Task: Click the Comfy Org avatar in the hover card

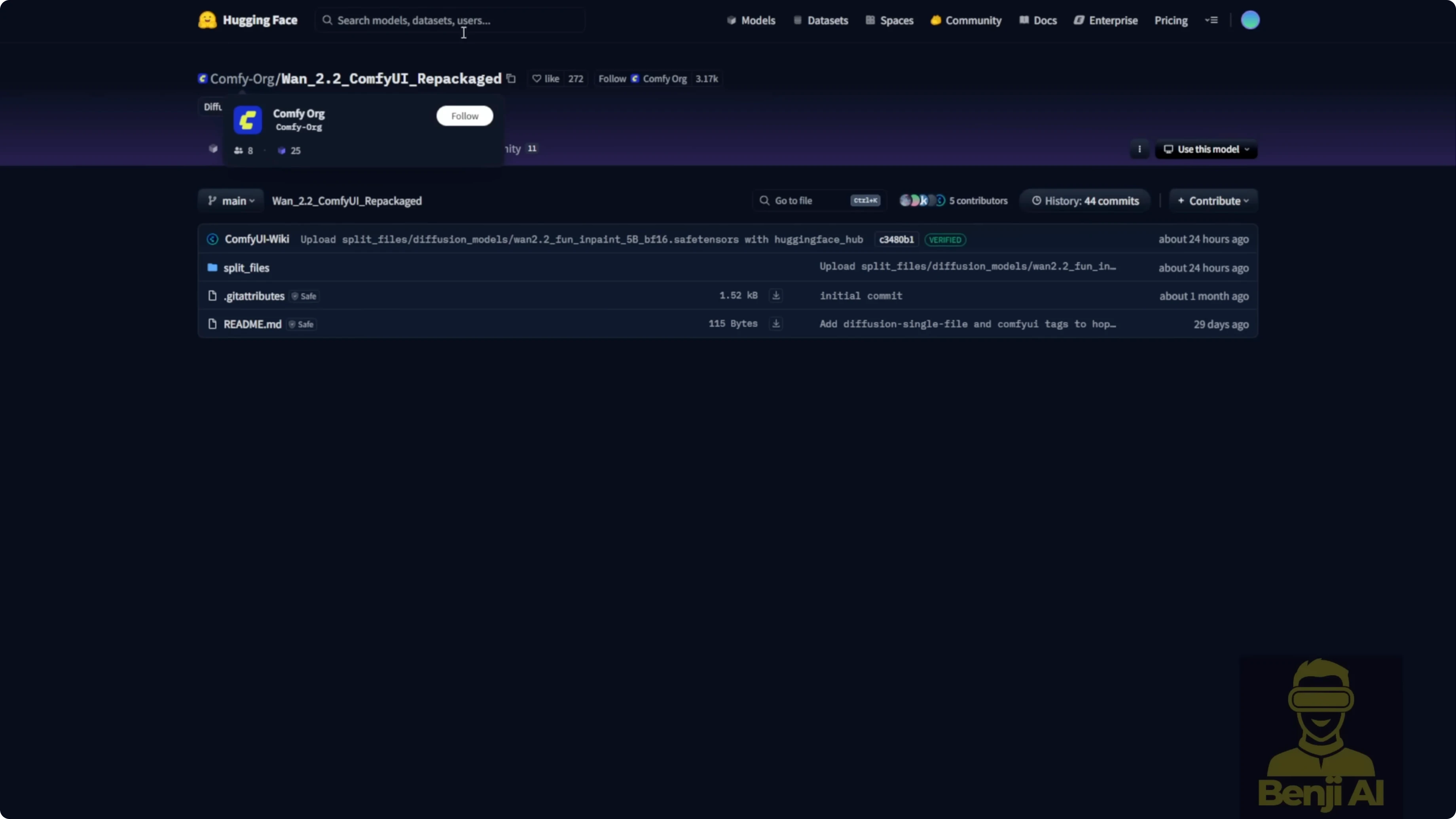Action: [248, 120]
